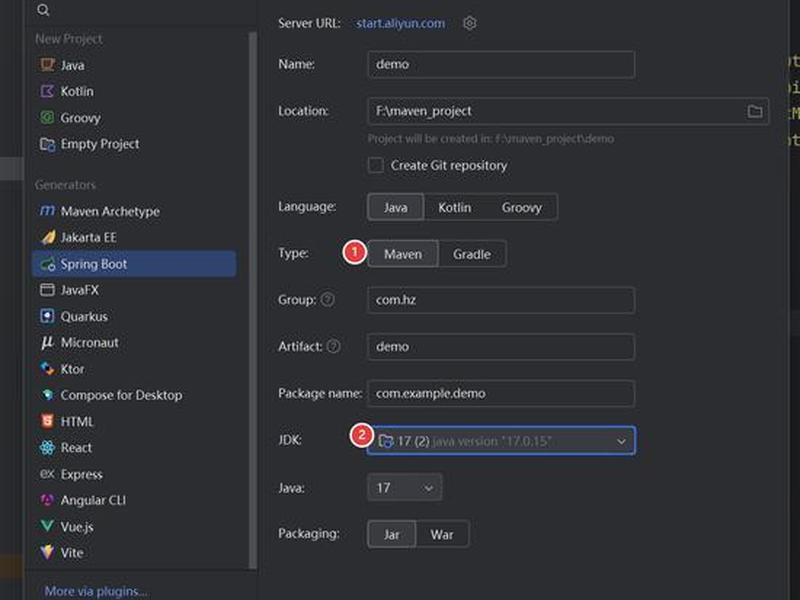Choose Compose for Desktop generator
Image resolution: width=800 pixels, height=600 pixels.
pyautogui.click(x=134, y=395)
